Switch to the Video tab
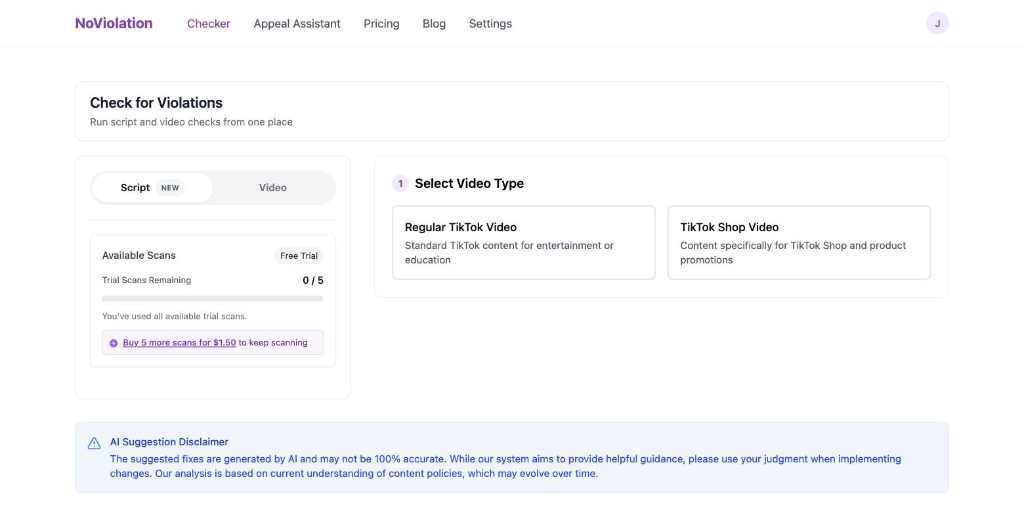Screen dimensions: 1024x515 (x=273, y=188)
